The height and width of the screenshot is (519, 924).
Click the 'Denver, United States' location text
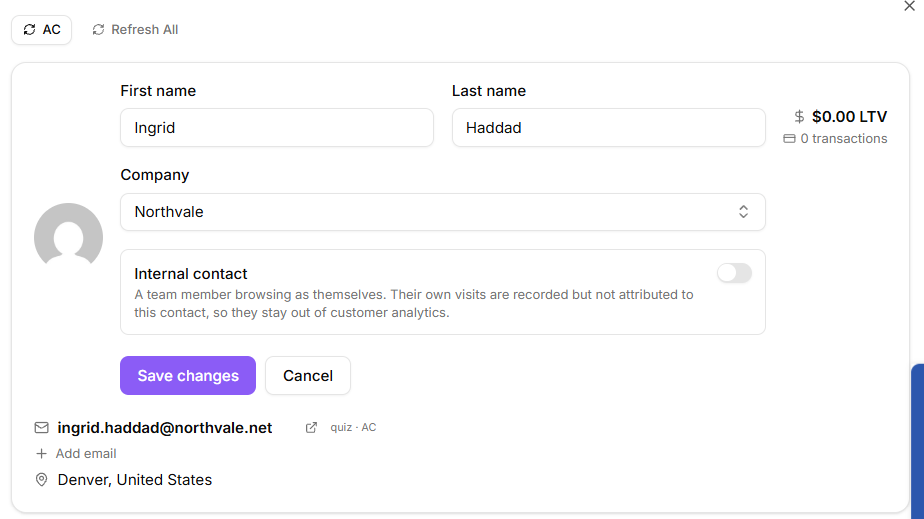click(x=134, y=480)
